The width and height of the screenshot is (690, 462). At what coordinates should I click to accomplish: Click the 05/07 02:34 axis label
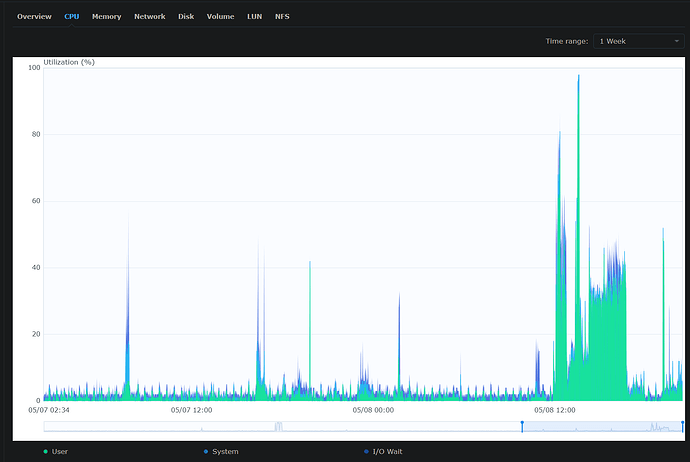(49, 410)
